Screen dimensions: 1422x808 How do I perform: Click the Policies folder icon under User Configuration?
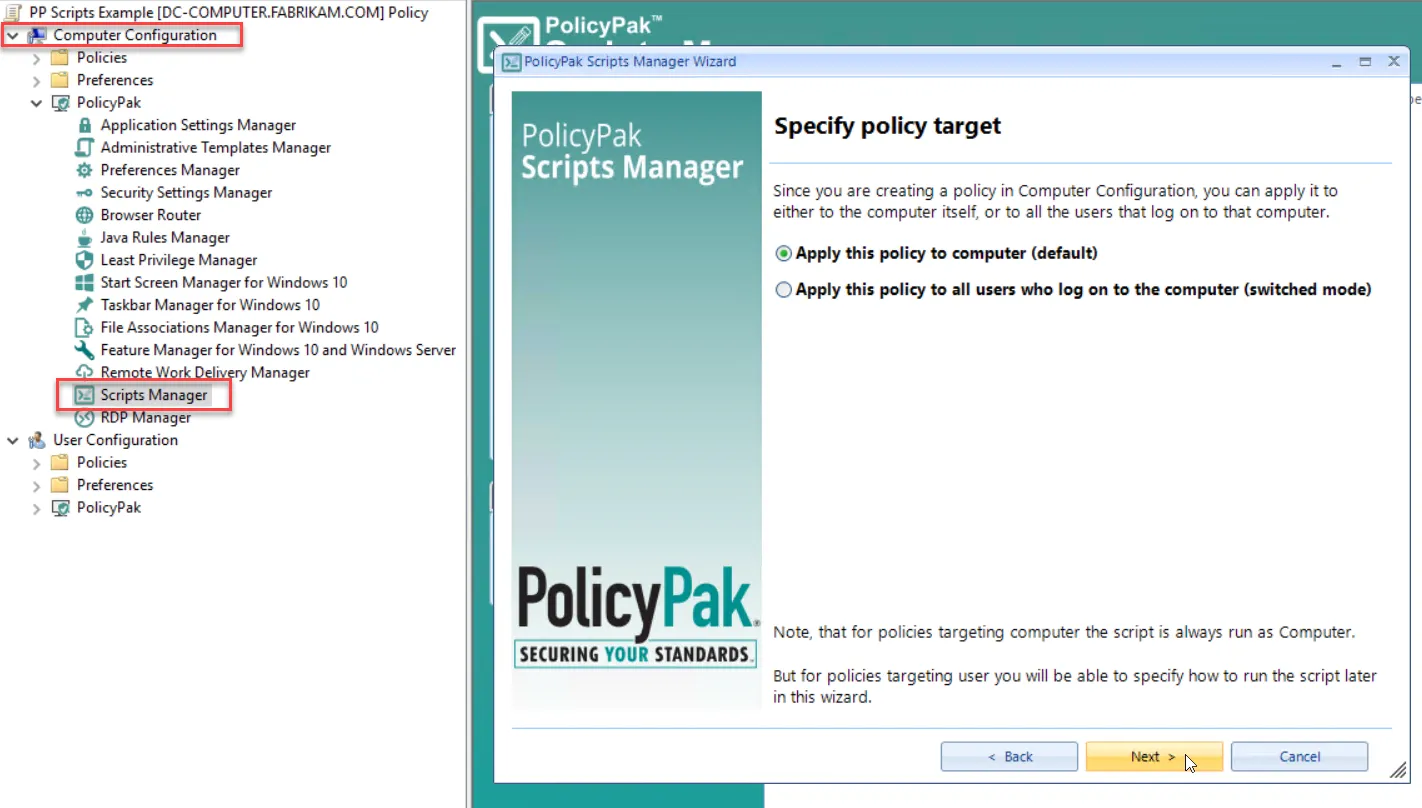point(60,462)
